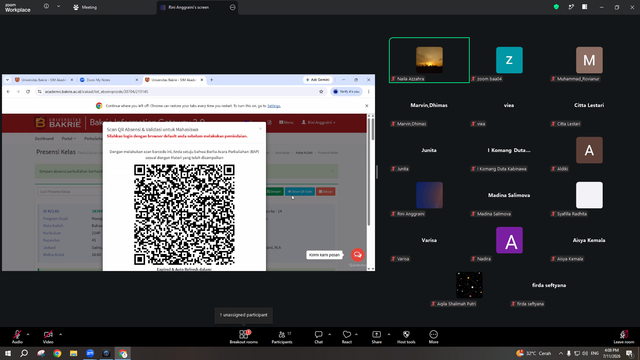The height and width of the screenshot is (360, 640).
Task: Open Rini Anggraini user dropdown on Bakrie site
Action: 318,122
